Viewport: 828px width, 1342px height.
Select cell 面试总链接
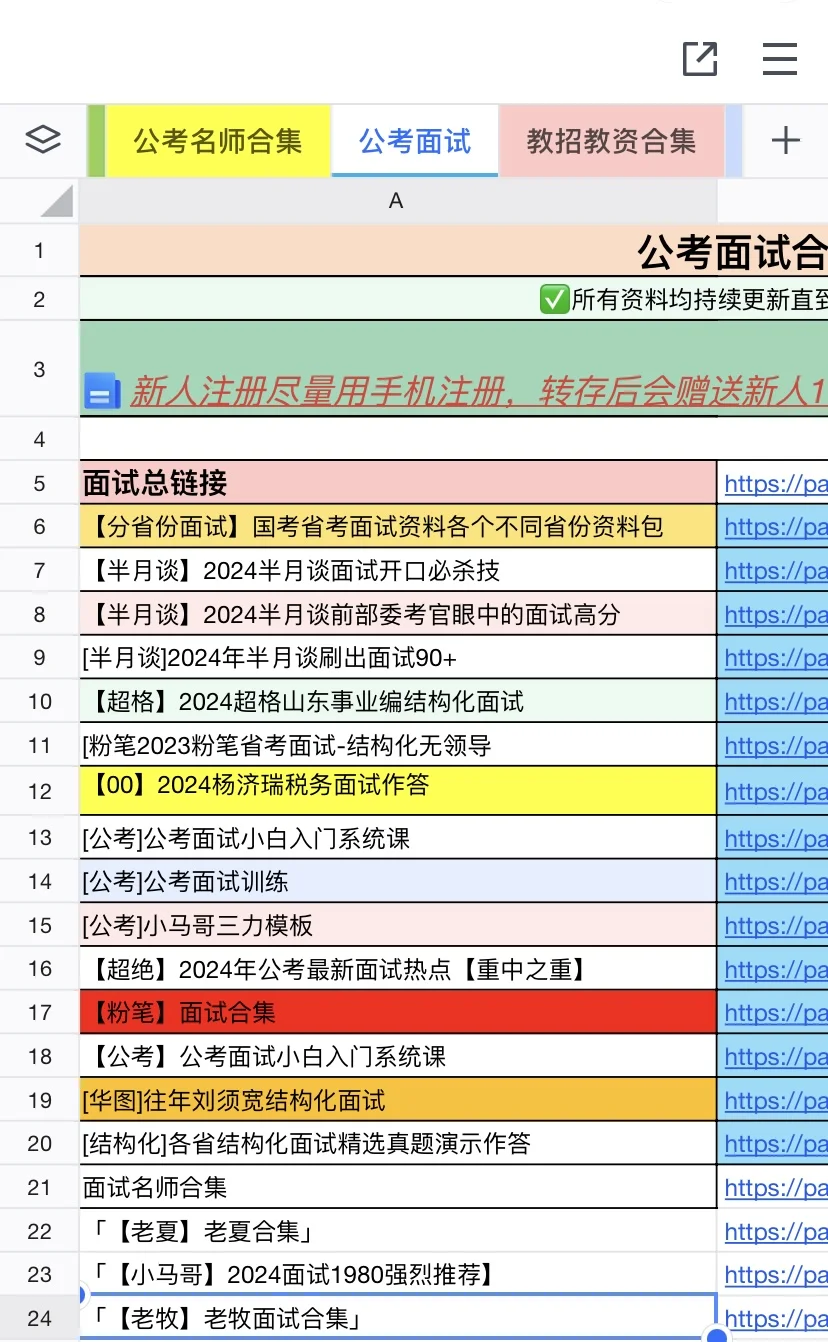tap(398, 483)
